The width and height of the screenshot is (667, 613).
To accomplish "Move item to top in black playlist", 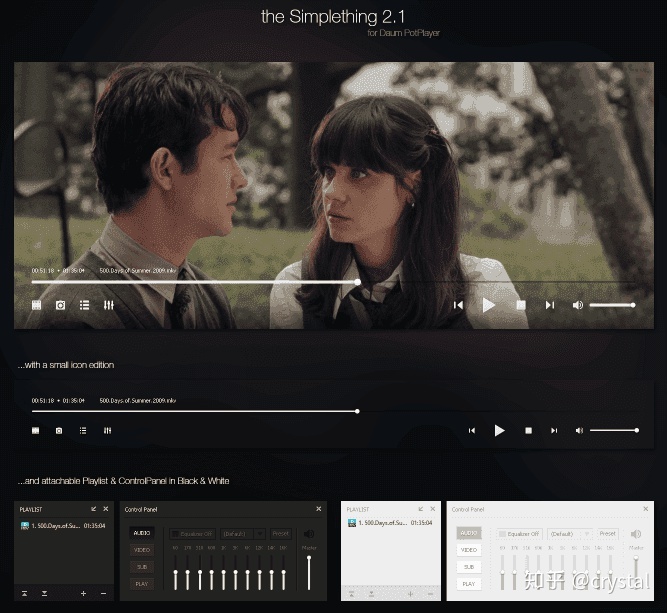I will pos(25,593).
